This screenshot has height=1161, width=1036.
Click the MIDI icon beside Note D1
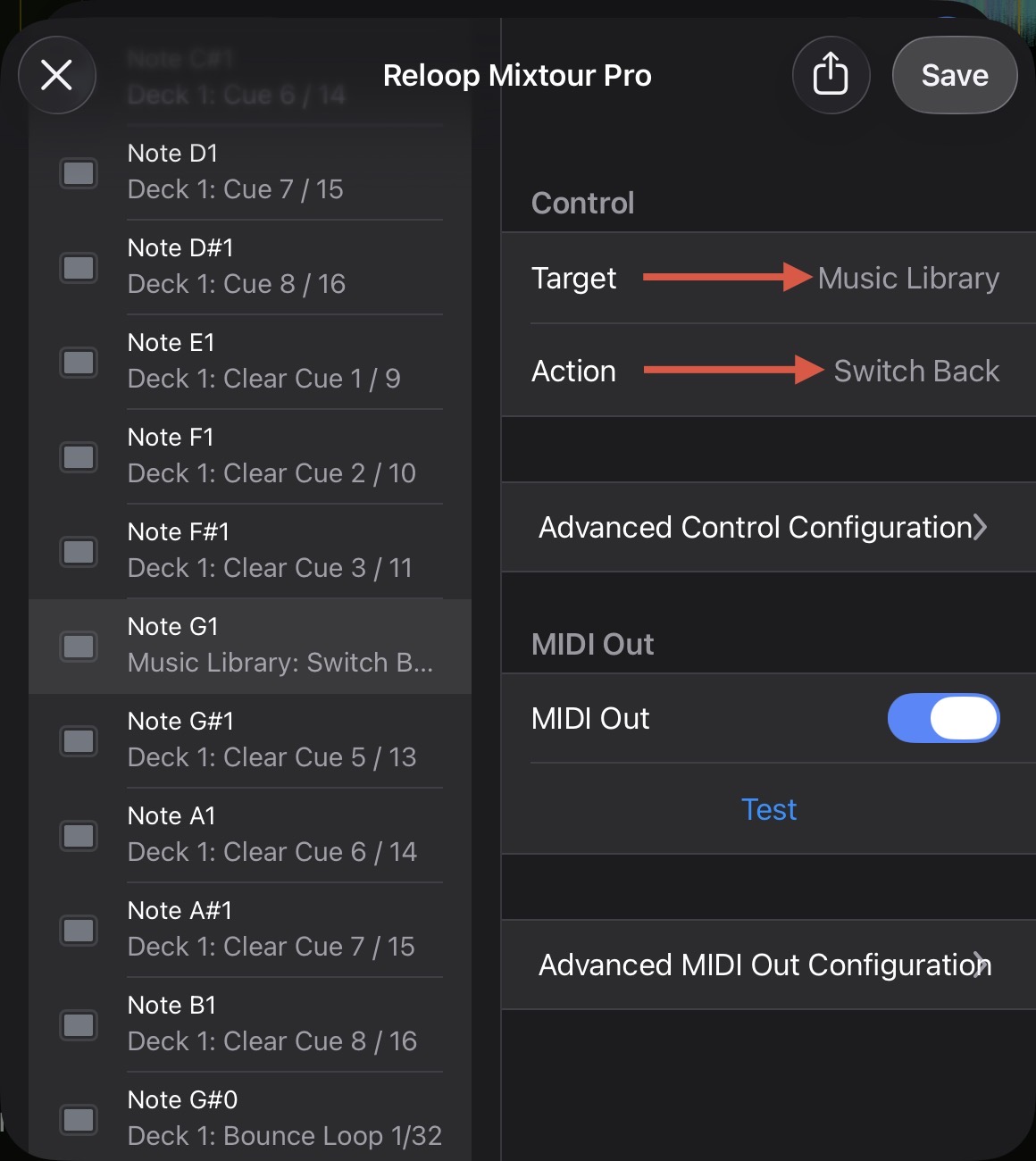click(x=79, y=172)
